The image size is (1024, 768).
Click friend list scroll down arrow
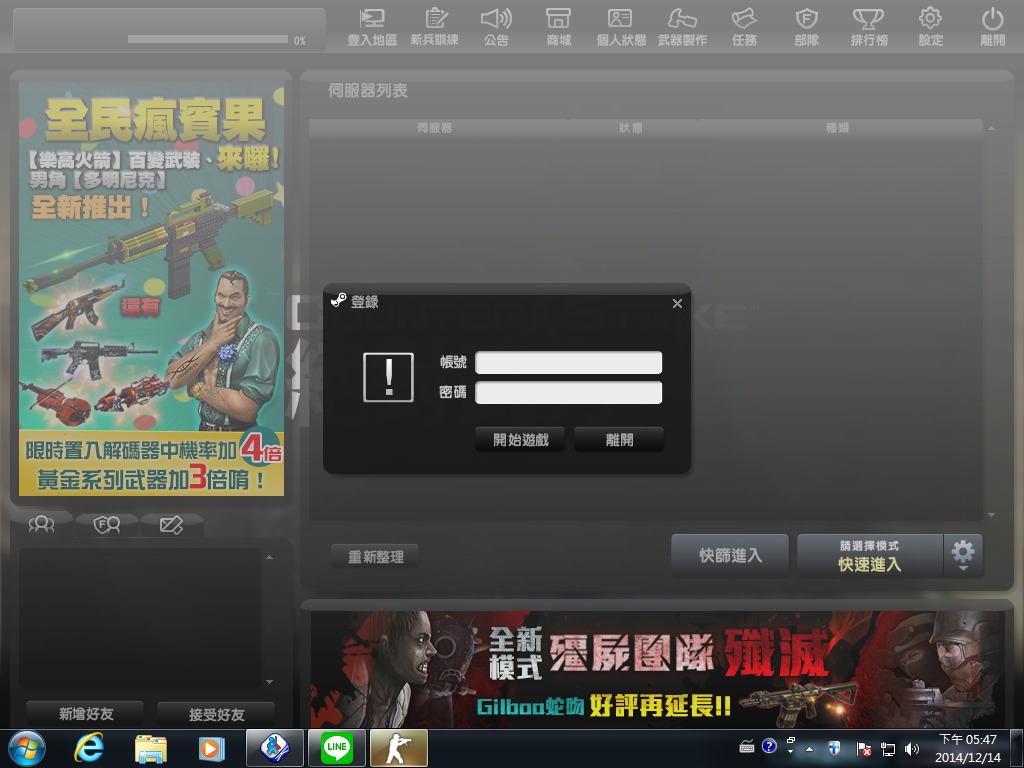269,682
